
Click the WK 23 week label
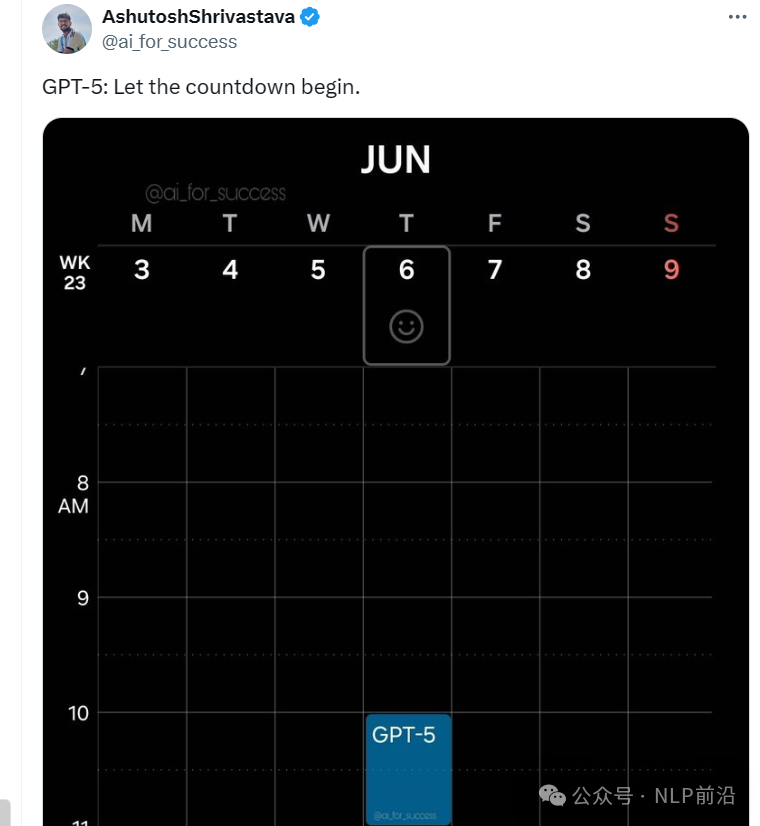tap(75, 272)
